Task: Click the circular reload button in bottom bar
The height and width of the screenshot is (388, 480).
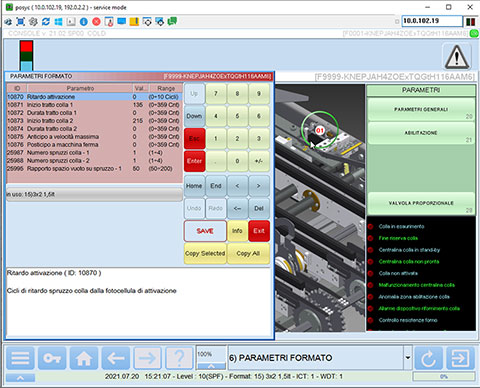Action: point(428,358)
